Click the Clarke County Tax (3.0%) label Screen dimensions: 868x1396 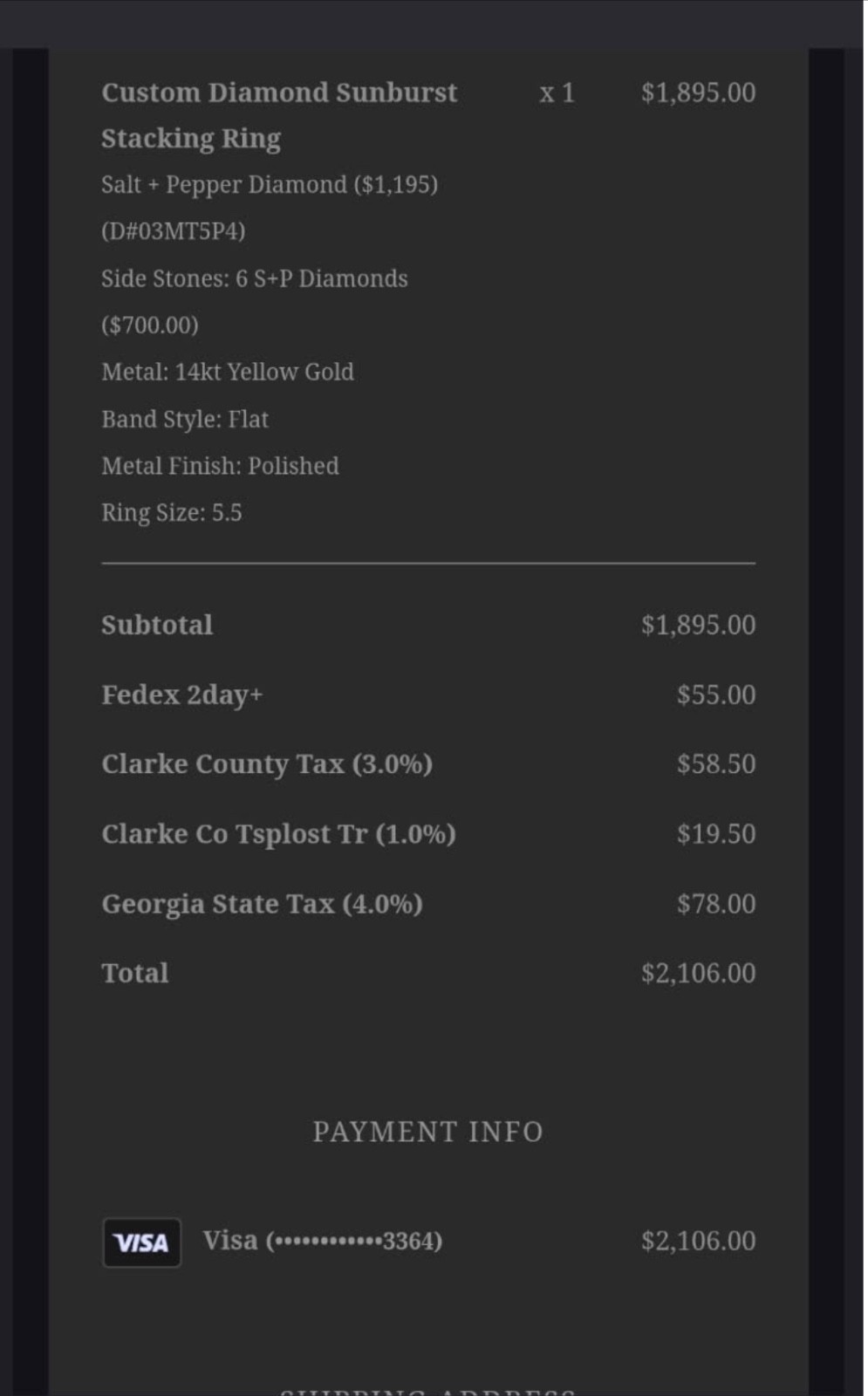(x=266, y=763)
